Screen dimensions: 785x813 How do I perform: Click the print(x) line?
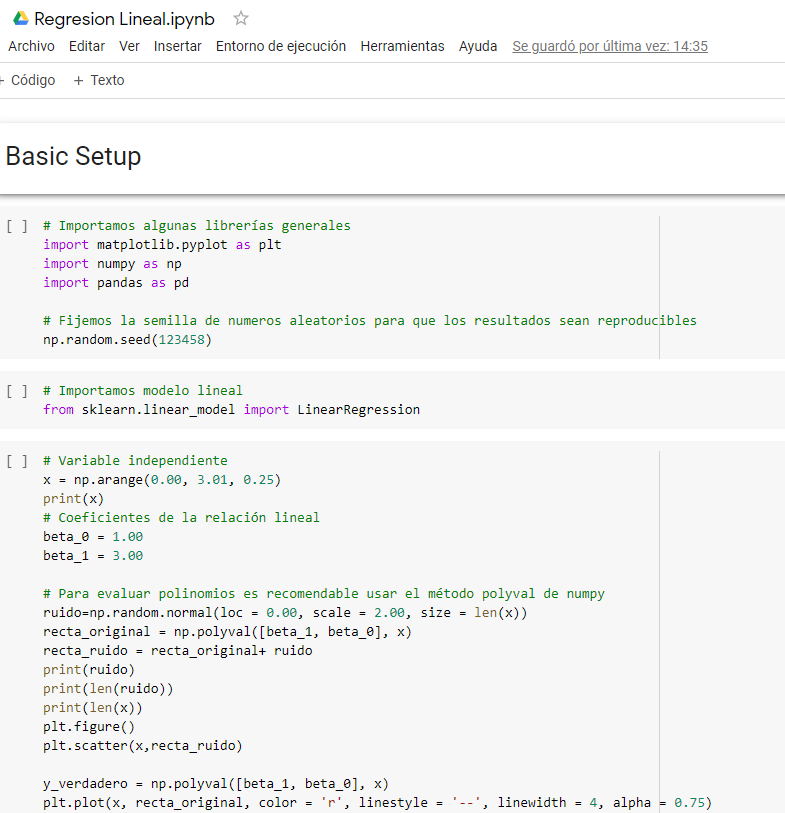(74, 499)
